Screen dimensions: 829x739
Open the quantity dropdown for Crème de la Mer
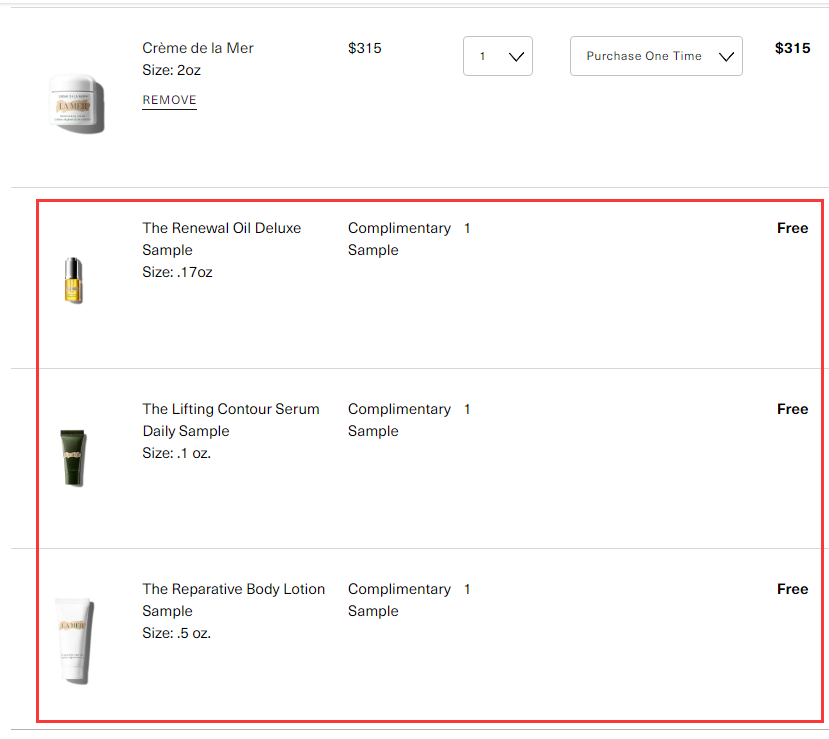498,56
